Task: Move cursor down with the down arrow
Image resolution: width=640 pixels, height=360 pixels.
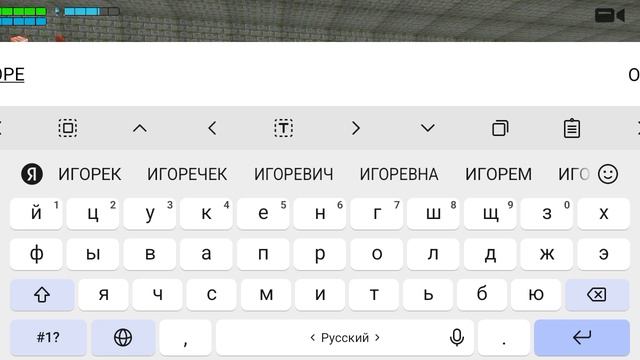Action: 427,128
